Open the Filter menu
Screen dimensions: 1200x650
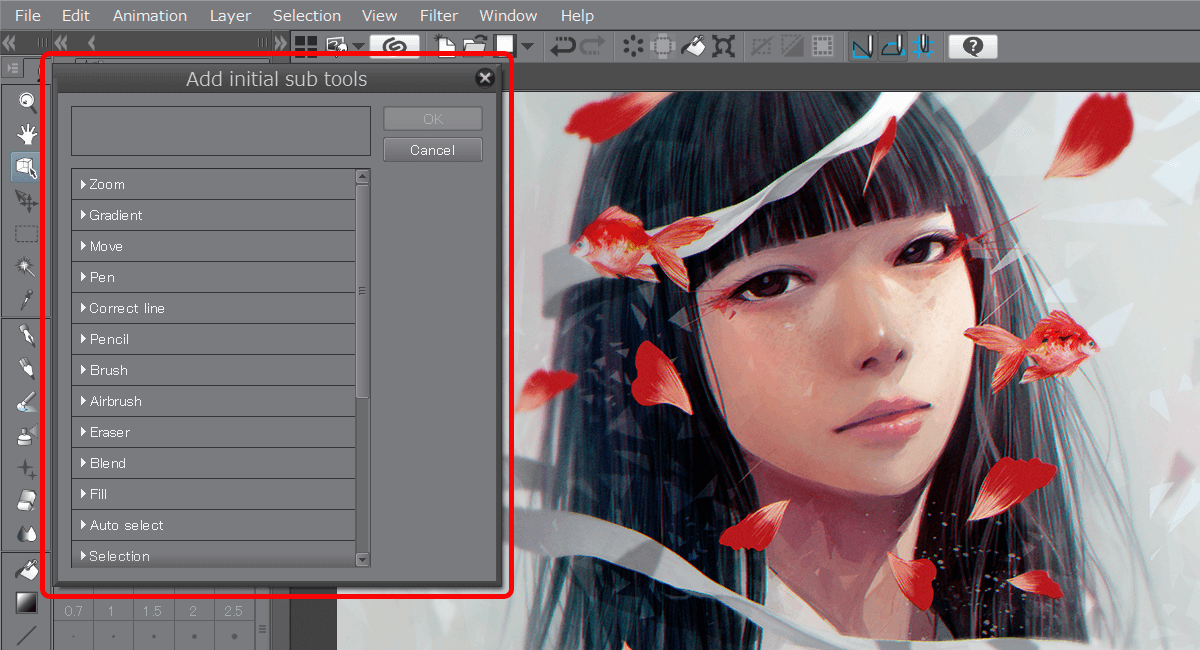coord(439,16)
